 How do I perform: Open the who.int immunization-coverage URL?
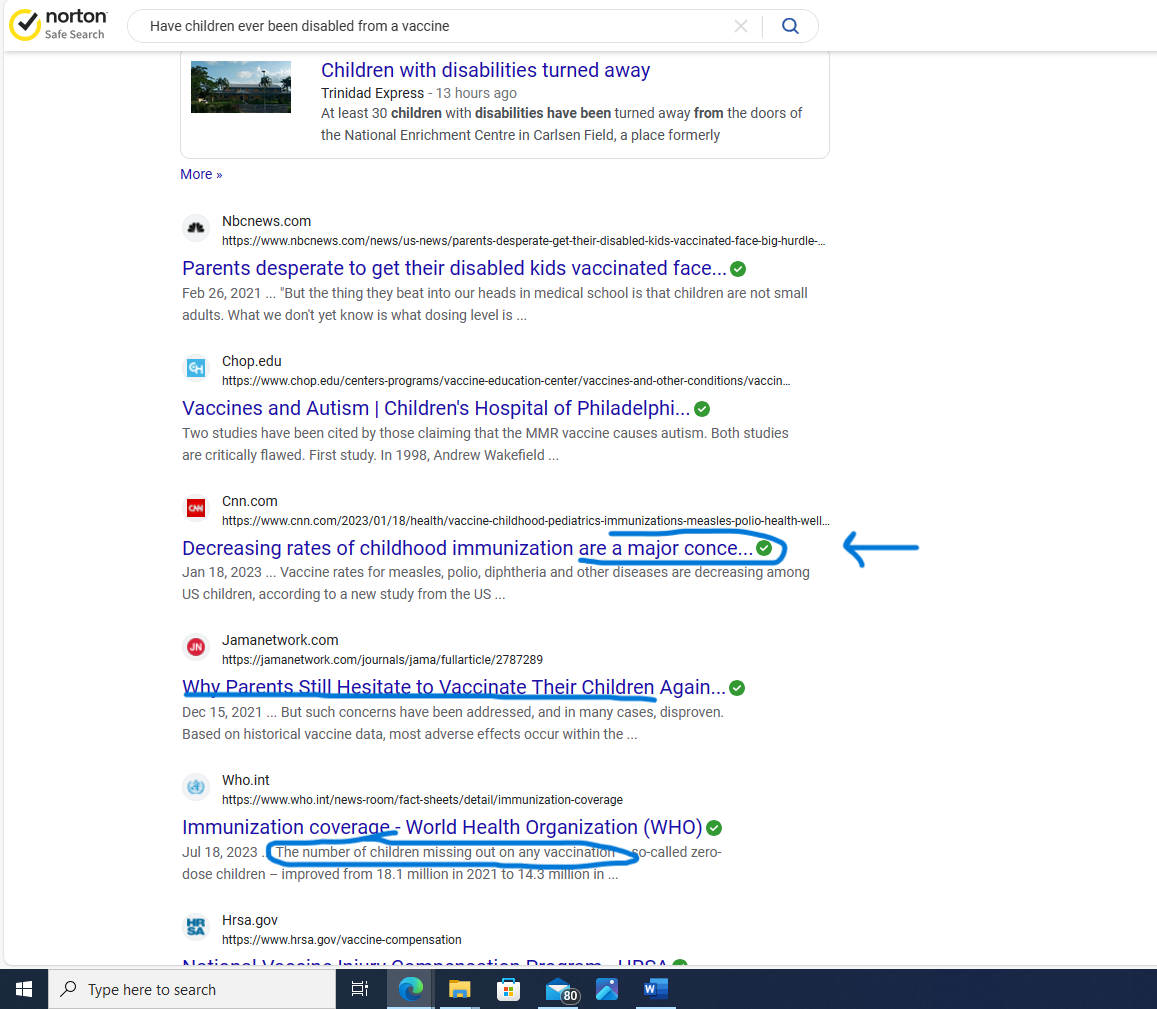pyautogui.click(x=422, y=799)
